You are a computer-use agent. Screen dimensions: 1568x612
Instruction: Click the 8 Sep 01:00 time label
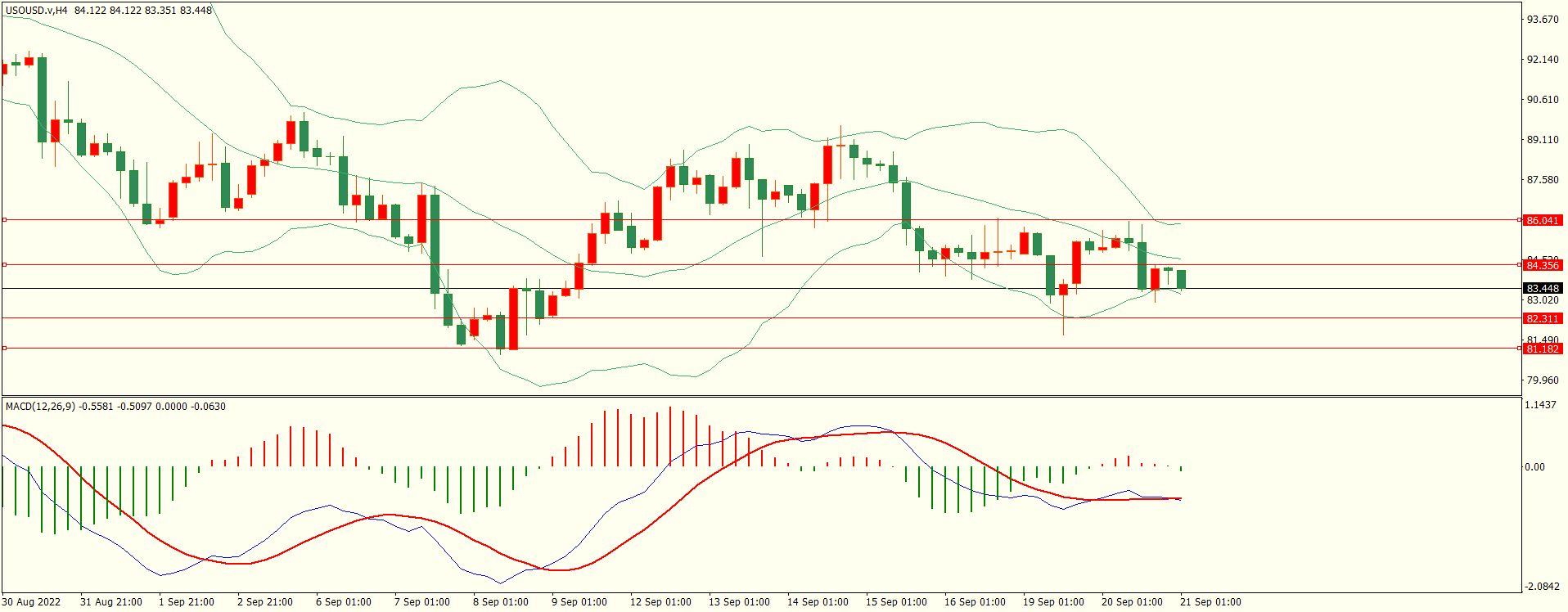pyautogui.click(x=501, y=602)
